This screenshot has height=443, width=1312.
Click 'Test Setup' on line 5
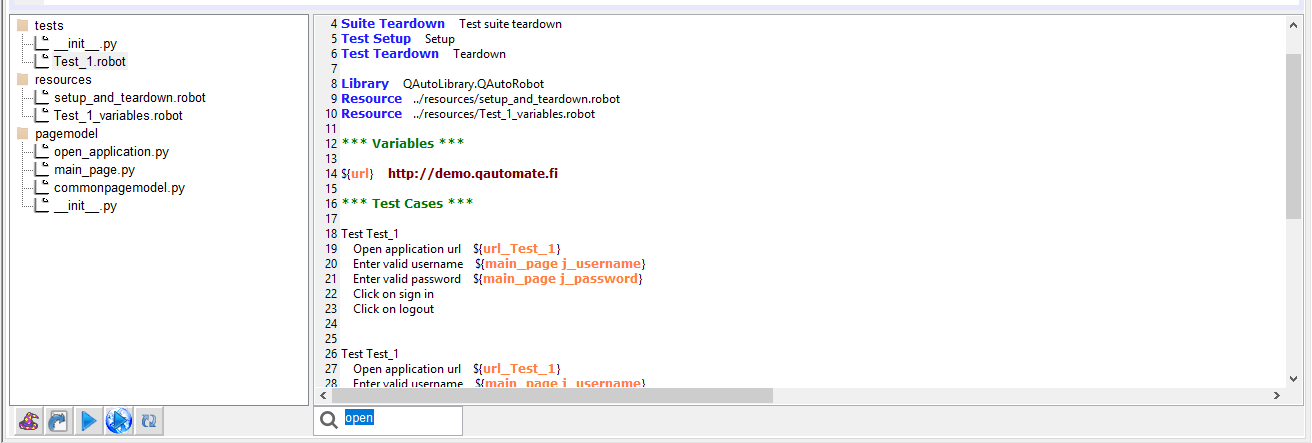tap(376, 38)
